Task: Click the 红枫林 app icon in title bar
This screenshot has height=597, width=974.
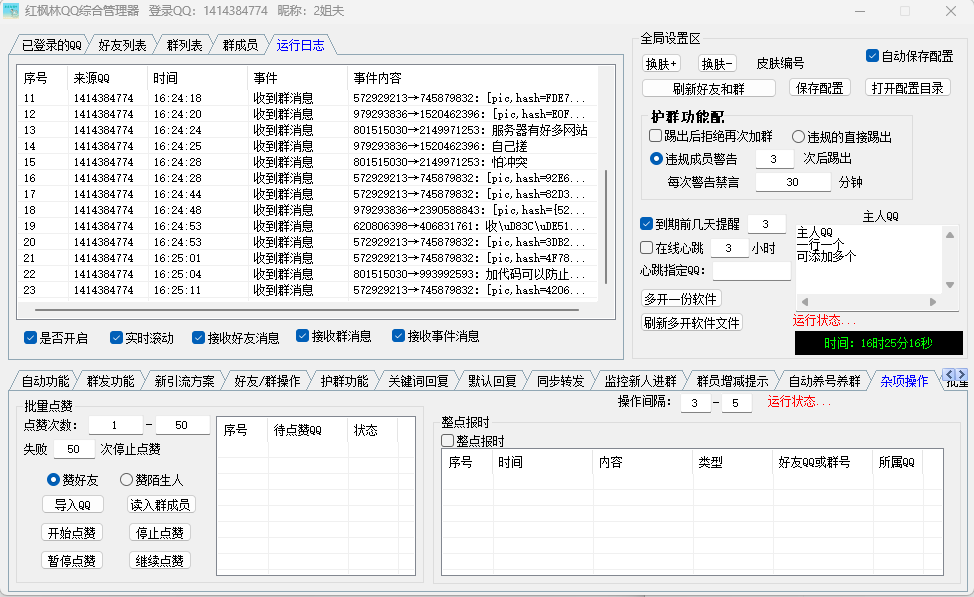Action: [12, 11]
